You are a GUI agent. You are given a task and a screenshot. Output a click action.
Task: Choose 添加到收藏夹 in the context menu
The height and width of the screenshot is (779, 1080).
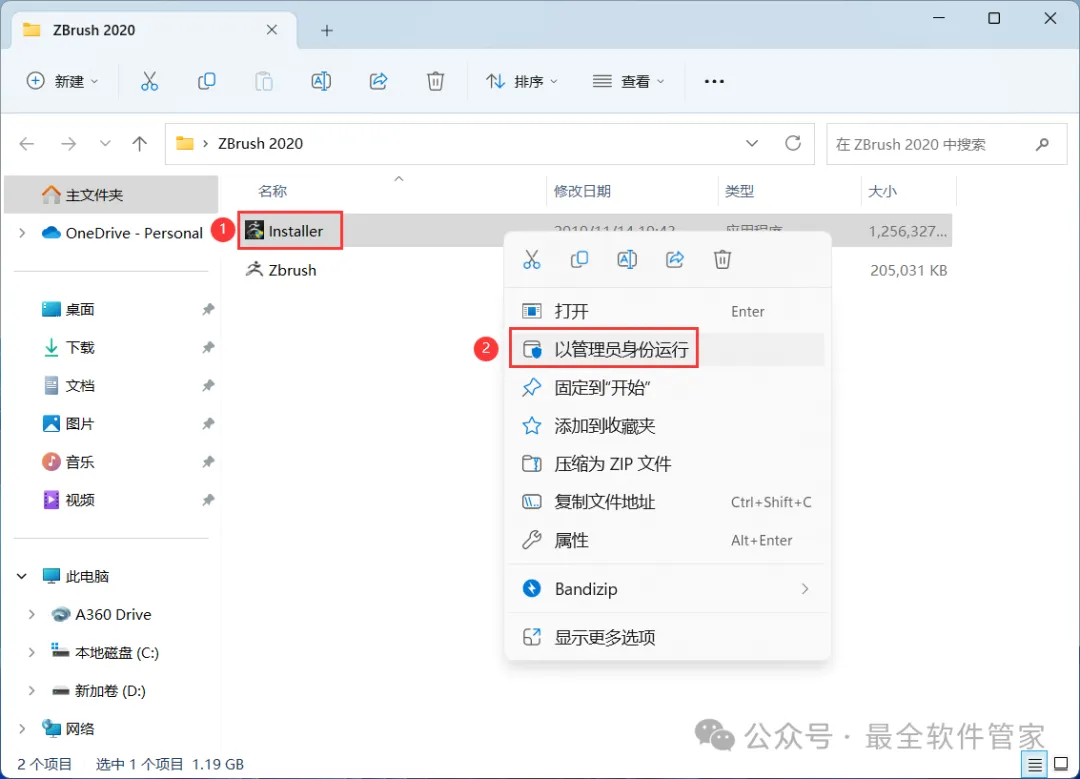(667, 426)
